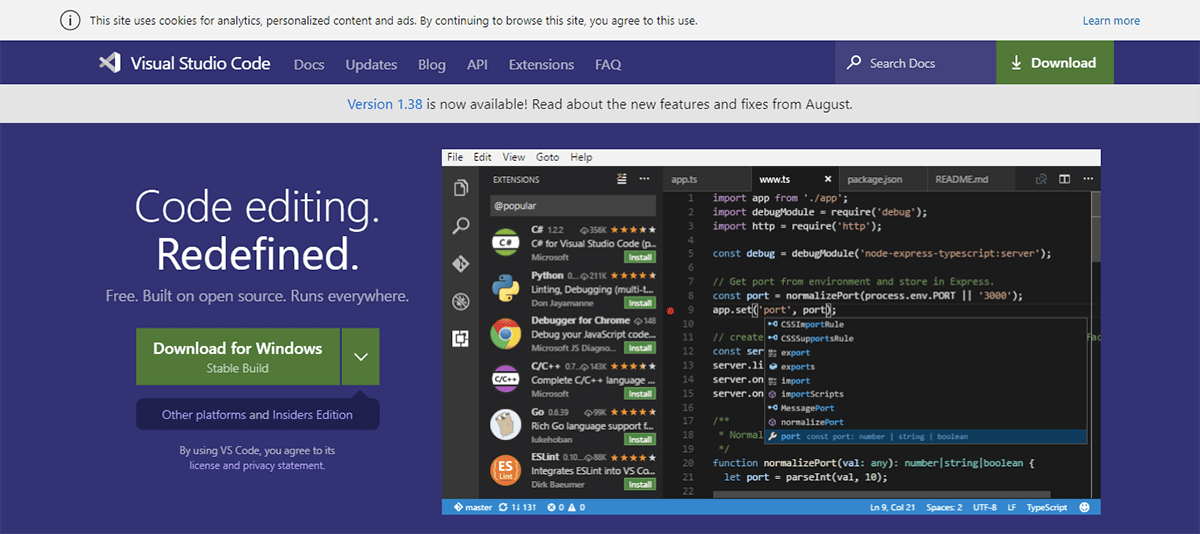Open the Extensions nav link
This screenshot has height=534, width=1200.
coord(541,64)
